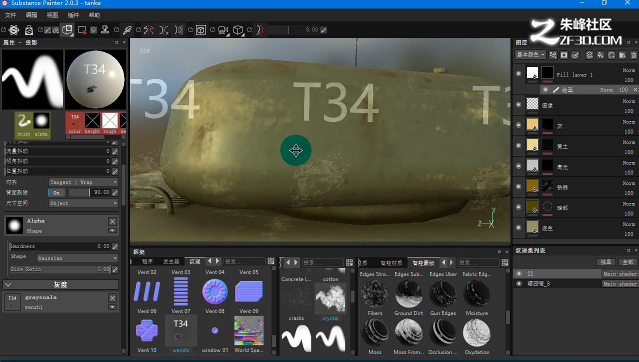The height and width of the screenshot is (362, 639).
Task: Click the framed viewport display icon
Action: coord(201,30)
